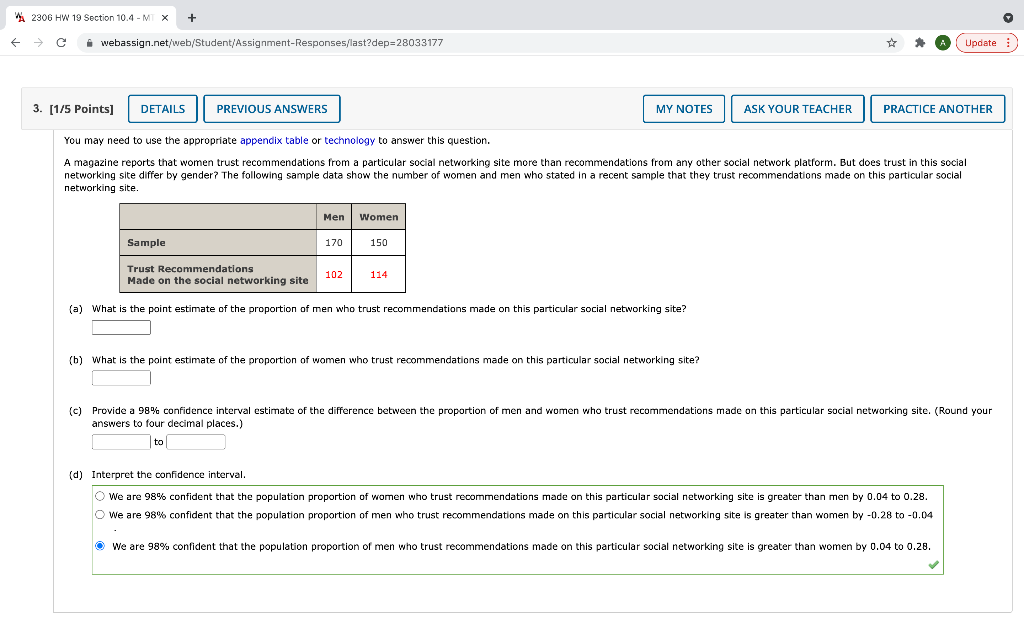Viewport: 1024px width, 640px height.
Task: Open a new browser tab
Action: tap(191, 18)
